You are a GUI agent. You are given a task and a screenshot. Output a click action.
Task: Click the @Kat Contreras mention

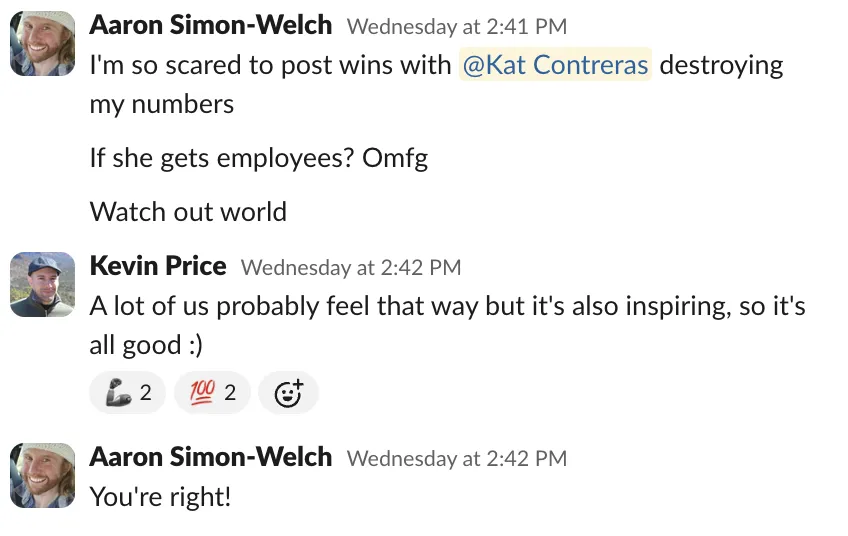click(555, 66)
